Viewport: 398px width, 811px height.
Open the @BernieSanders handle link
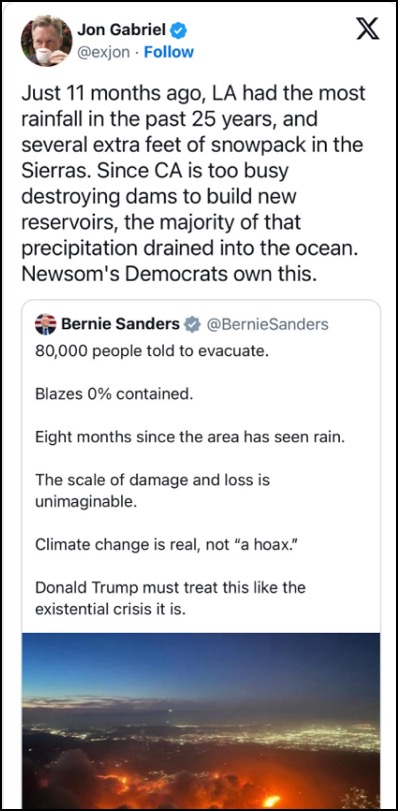pos(268,324)
